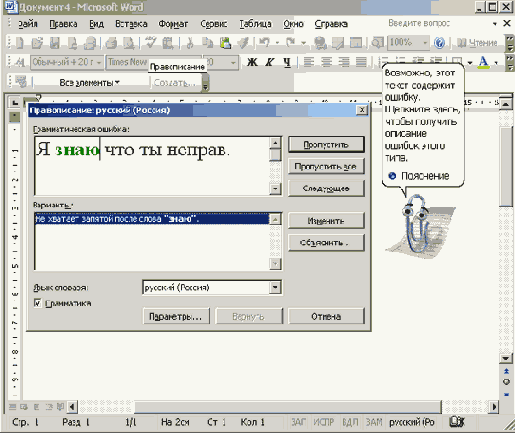
Task: Open the Сервис menu
Action: [214, 24]
